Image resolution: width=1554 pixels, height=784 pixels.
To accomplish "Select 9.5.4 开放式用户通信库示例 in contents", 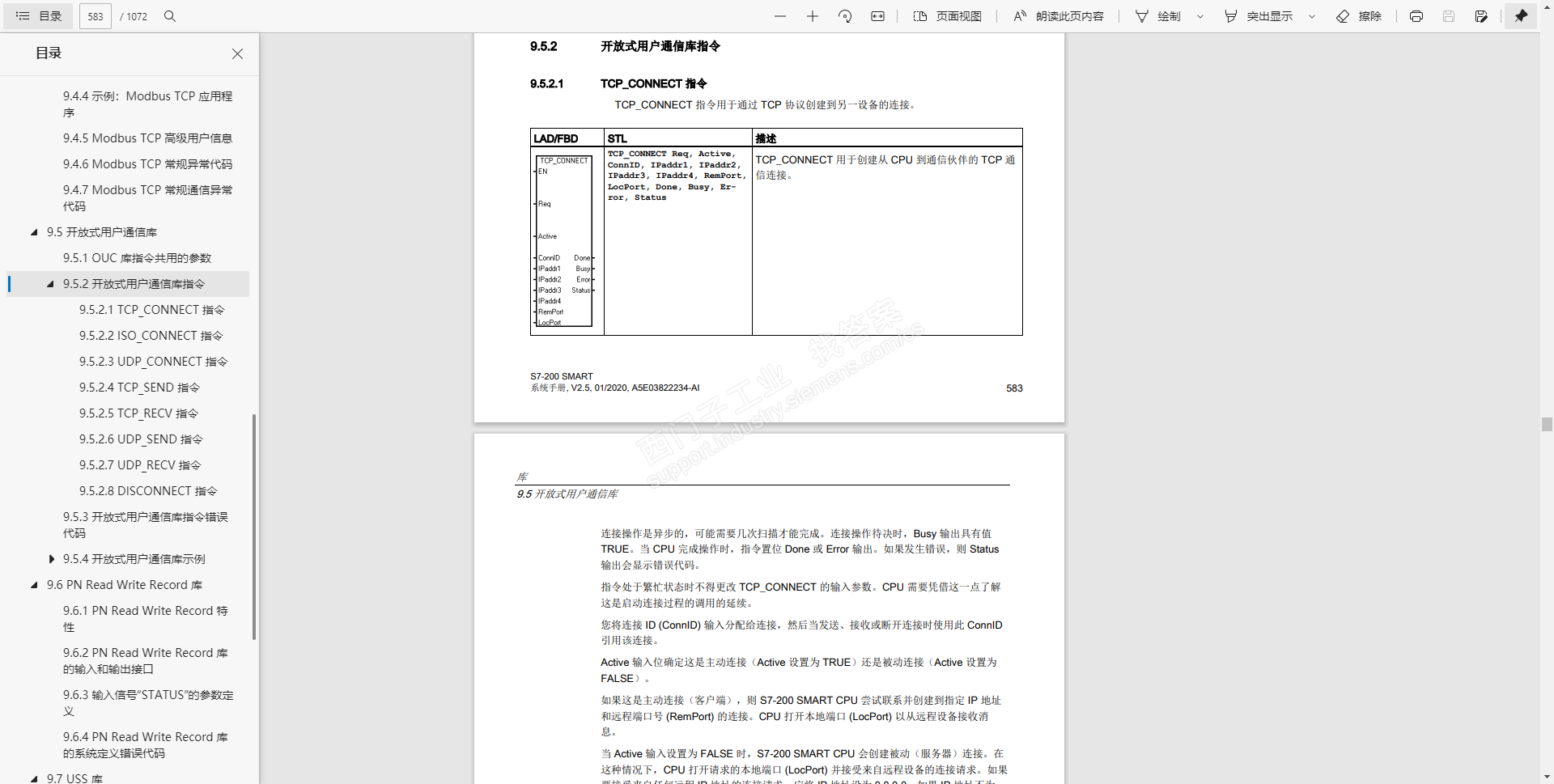I will pyautogui.click(x=134, y=559).
